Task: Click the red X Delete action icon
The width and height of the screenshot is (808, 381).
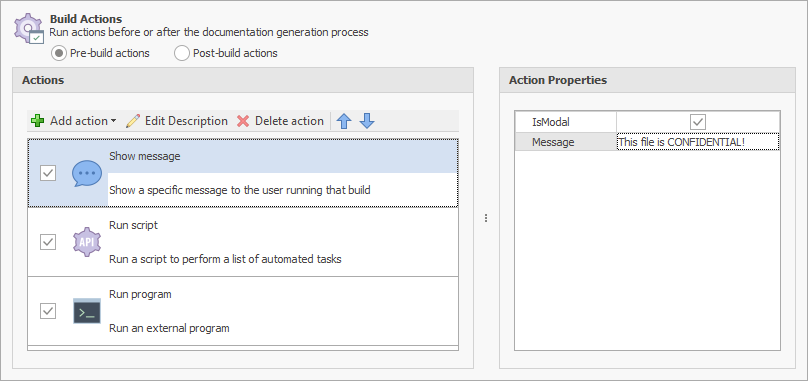Action: (x=243, y=121)
